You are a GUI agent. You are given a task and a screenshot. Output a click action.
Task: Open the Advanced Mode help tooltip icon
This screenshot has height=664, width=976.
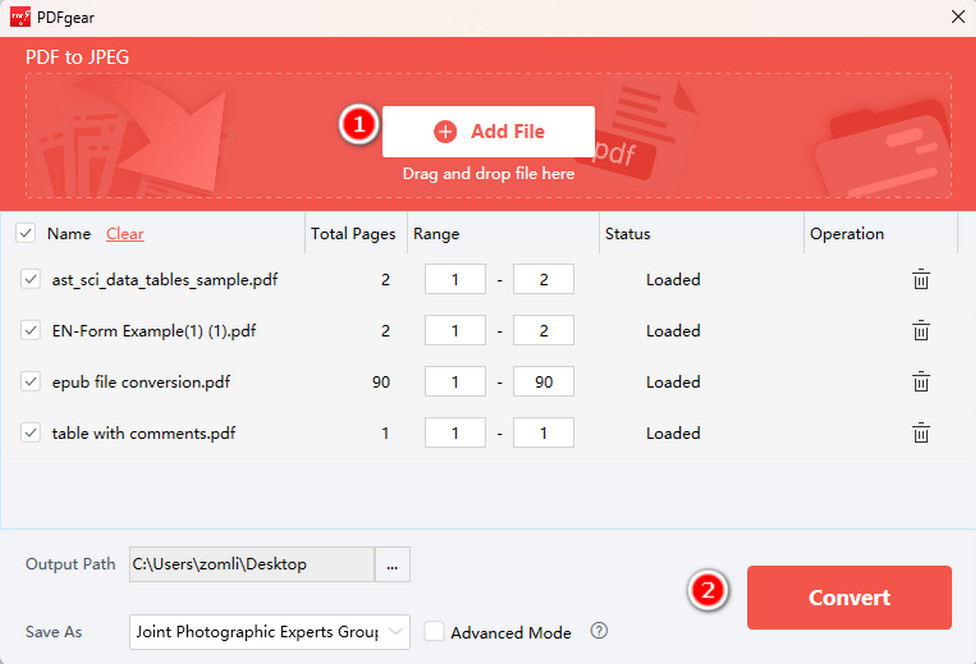coord(598,631)
